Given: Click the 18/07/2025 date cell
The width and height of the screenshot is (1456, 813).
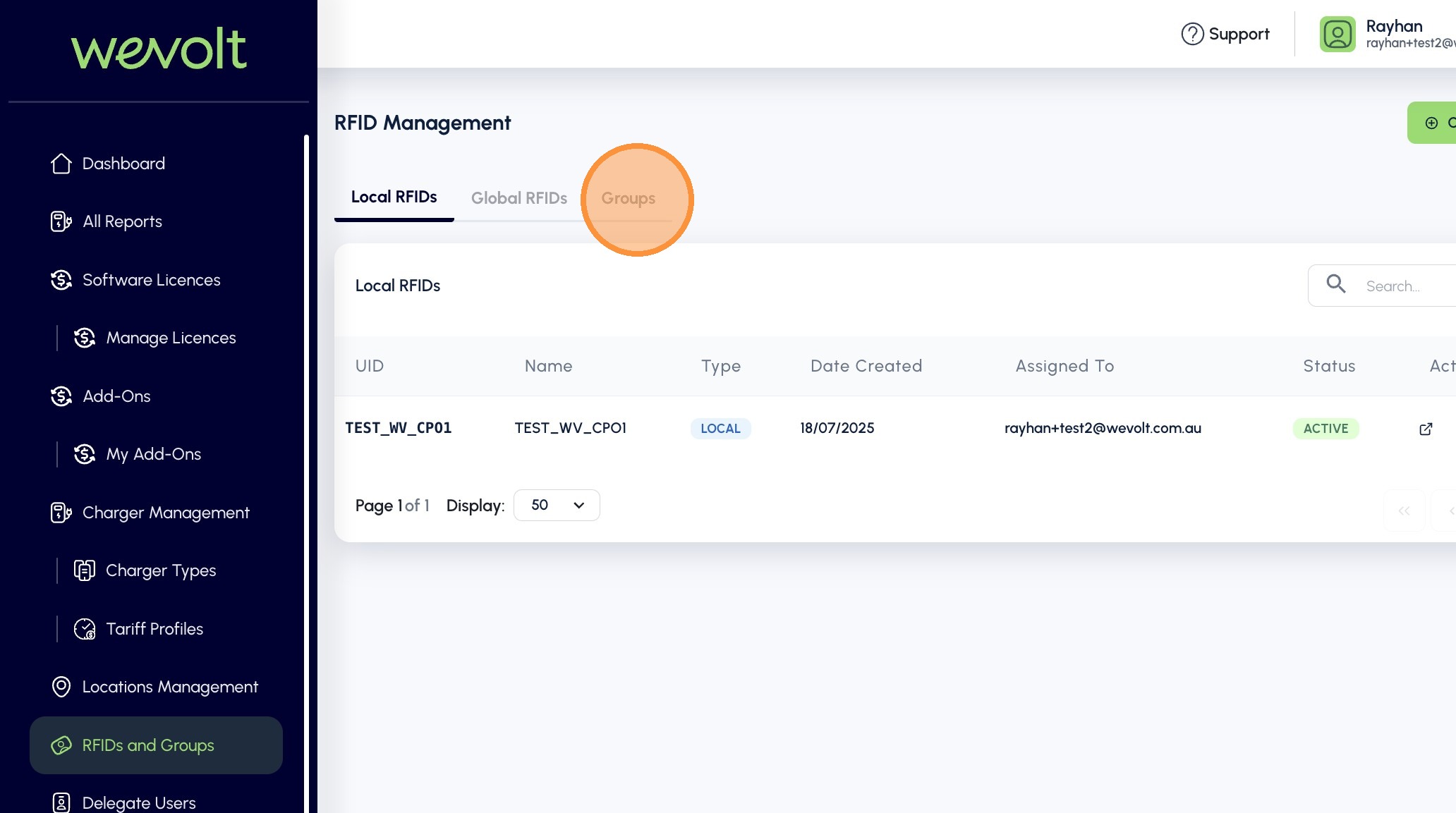Looking at the screenshot, I should click(837, 428).
